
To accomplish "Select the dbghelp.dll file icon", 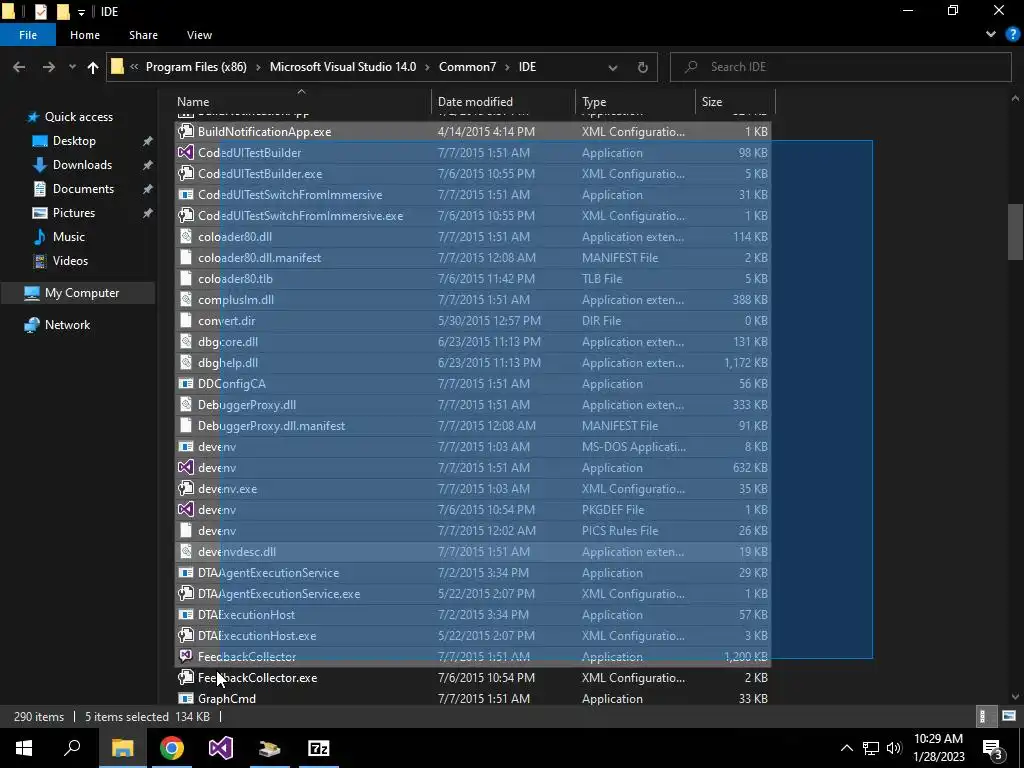I will tap(185, 362).
